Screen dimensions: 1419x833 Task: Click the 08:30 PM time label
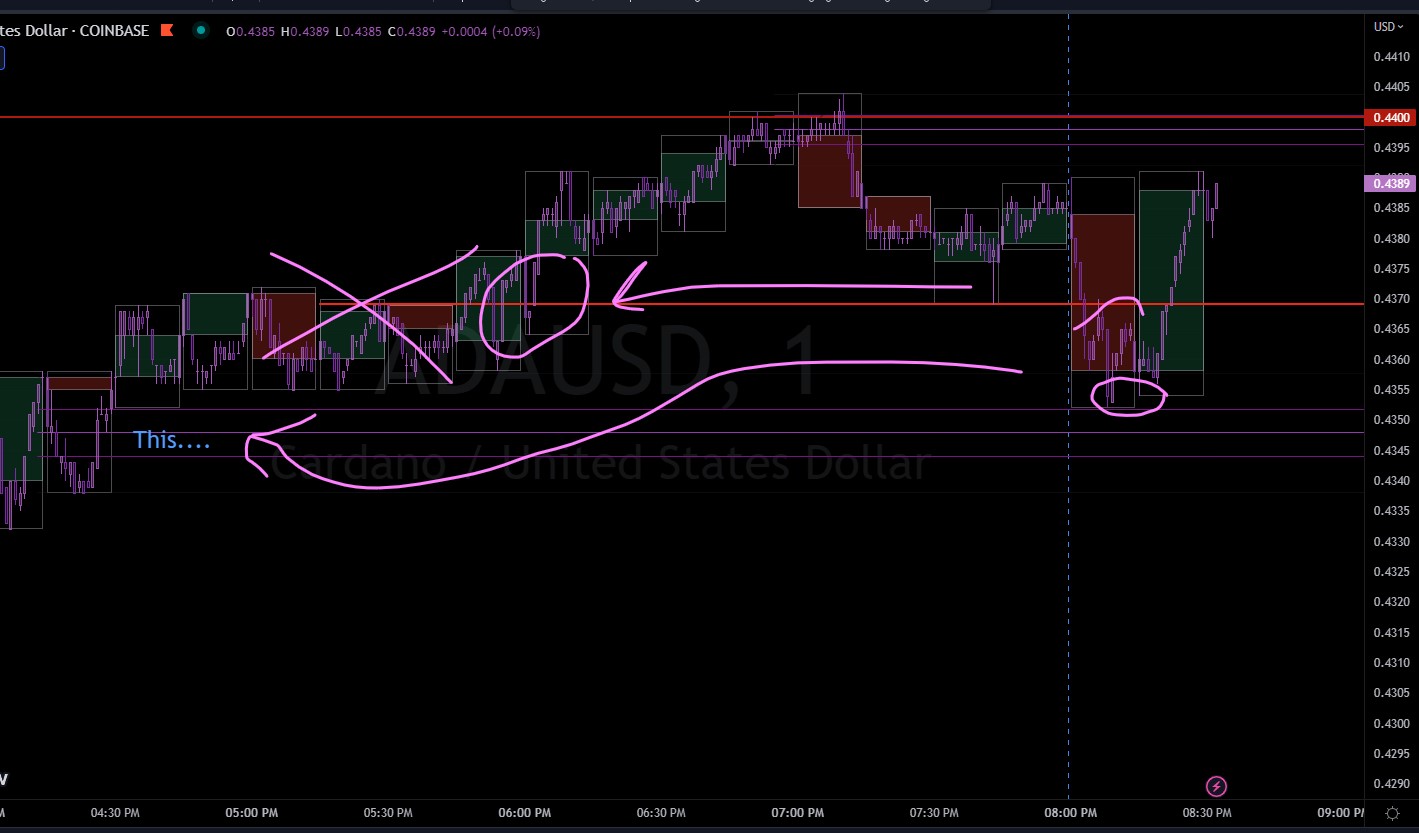[x=1207, y=813]
